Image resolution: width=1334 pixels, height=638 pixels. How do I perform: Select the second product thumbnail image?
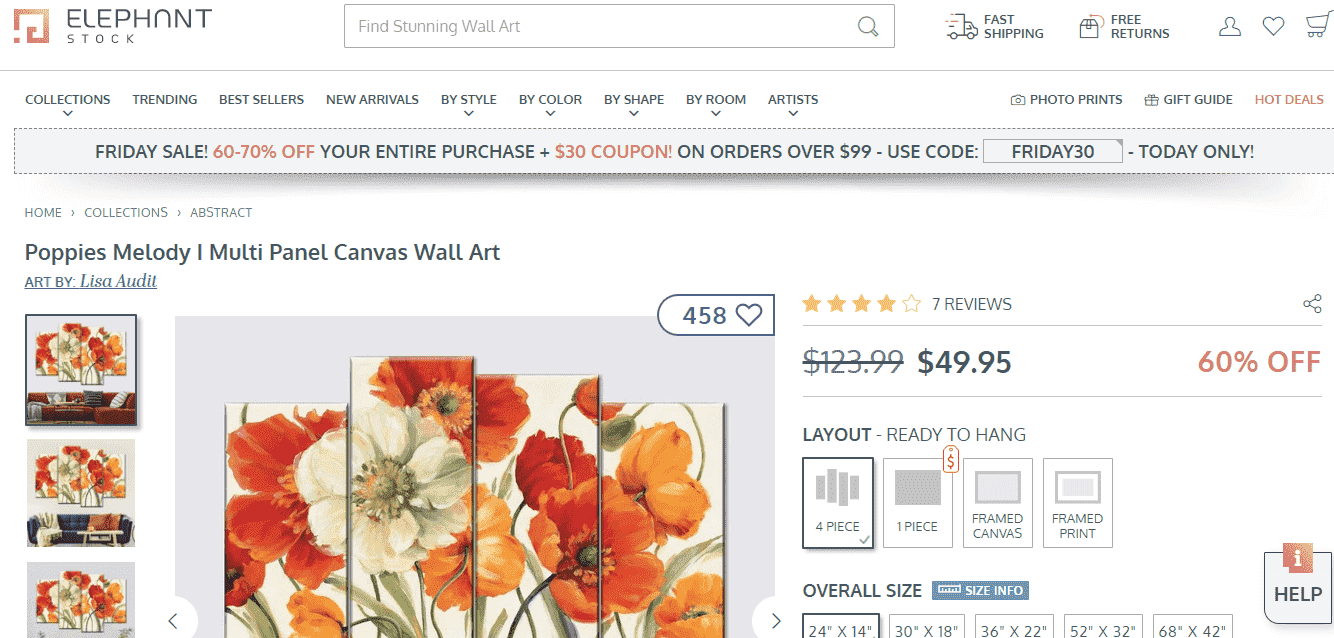pos(81,492)
